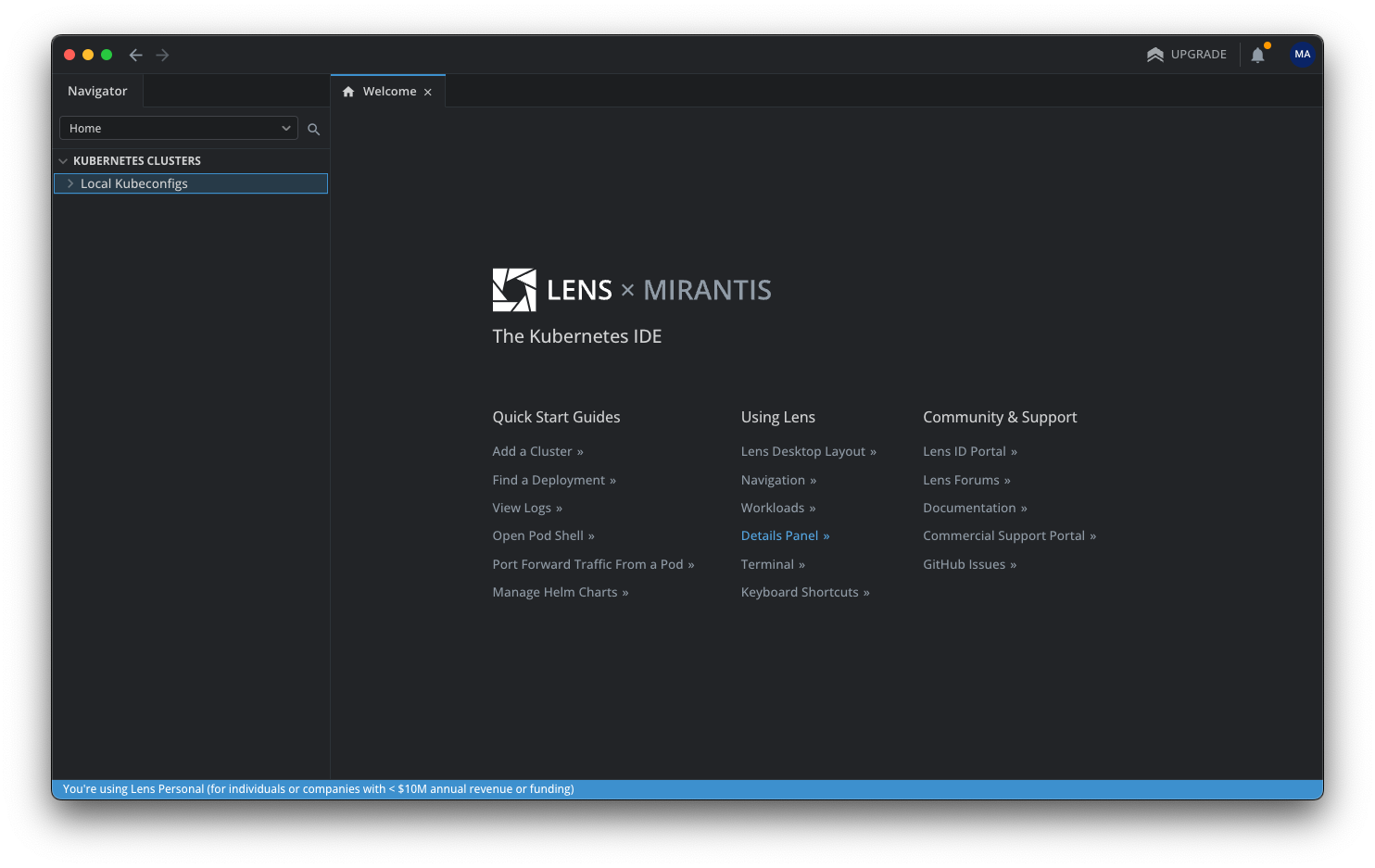
Task: Open the Add a Cluster guide
Action: pos(538,451)
